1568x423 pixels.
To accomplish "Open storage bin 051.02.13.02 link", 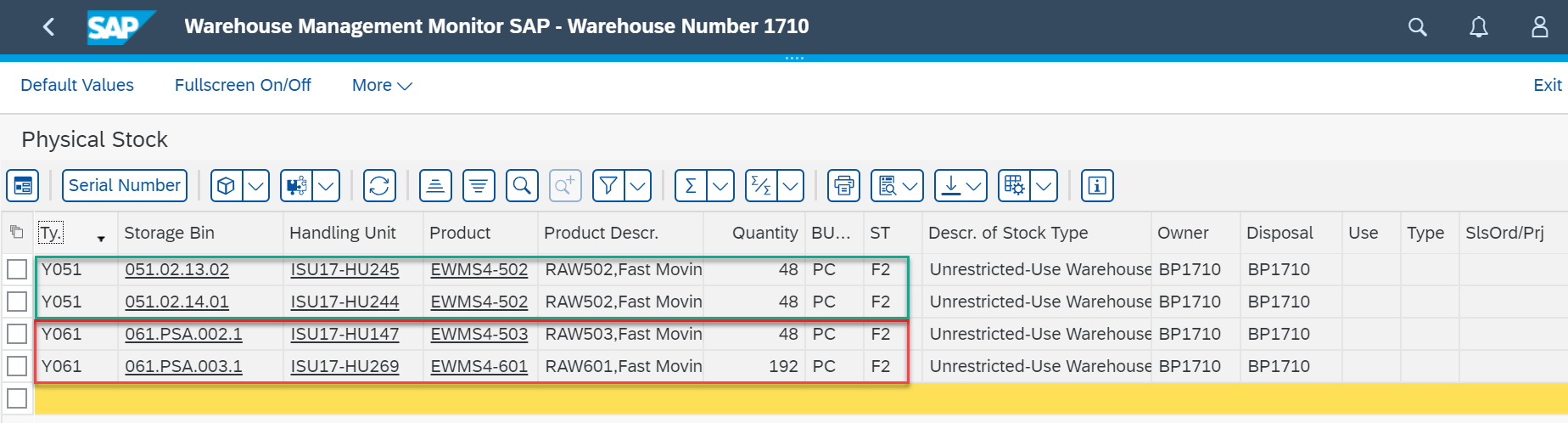I will coord(176,269).
